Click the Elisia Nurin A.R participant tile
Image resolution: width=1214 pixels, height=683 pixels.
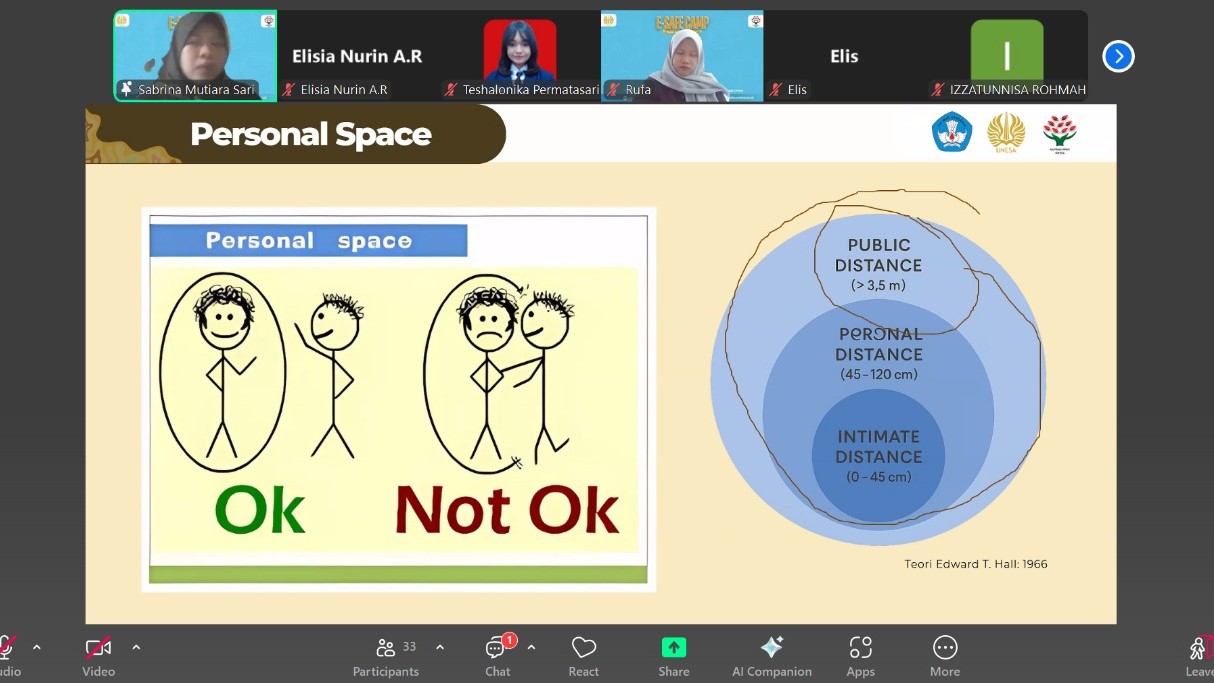(x=357, y=56)
